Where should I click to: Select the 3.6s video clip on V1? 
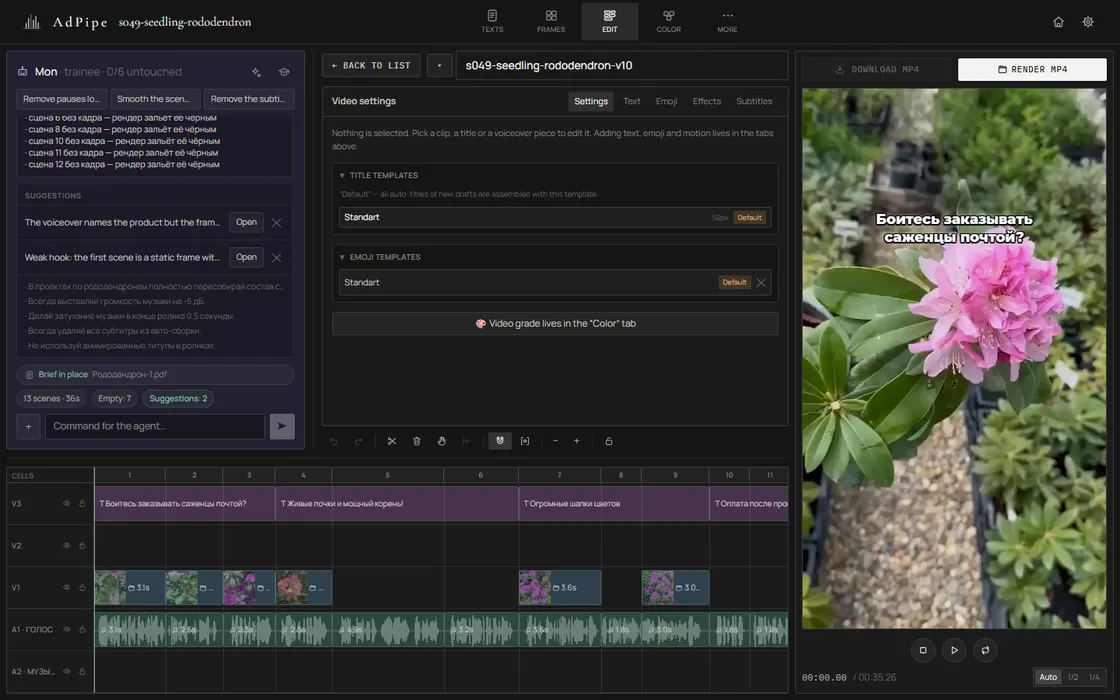tap(560, 588)
